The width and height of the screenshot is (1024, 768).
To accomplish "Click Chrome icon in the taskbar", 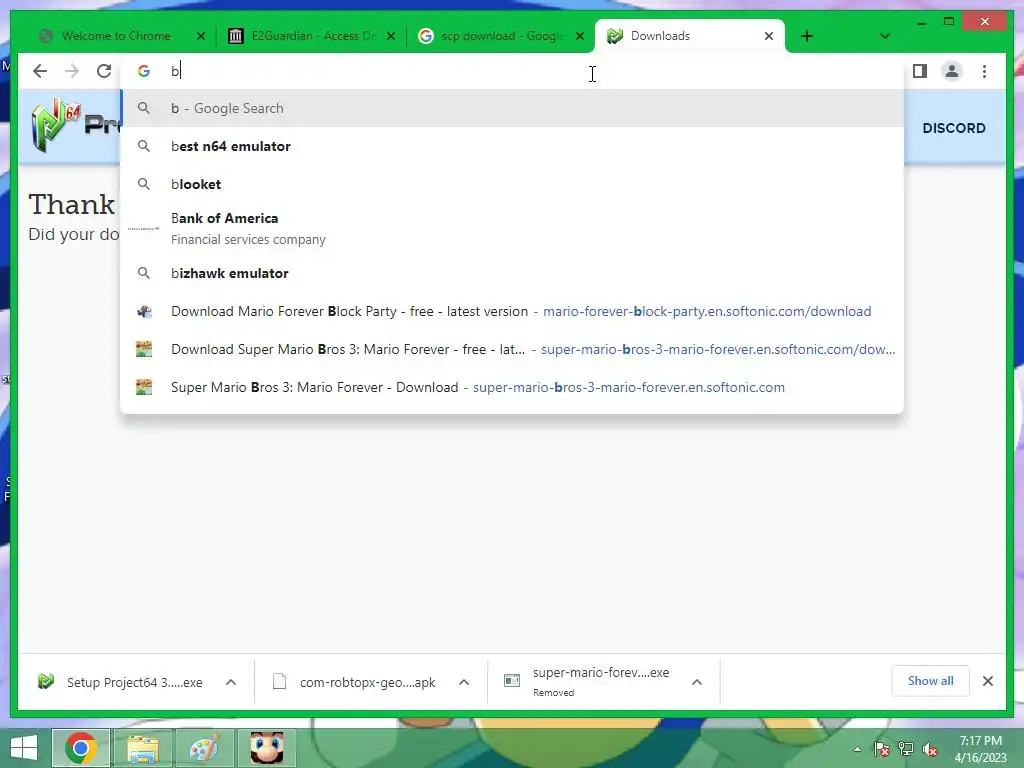I will (81, 748).
